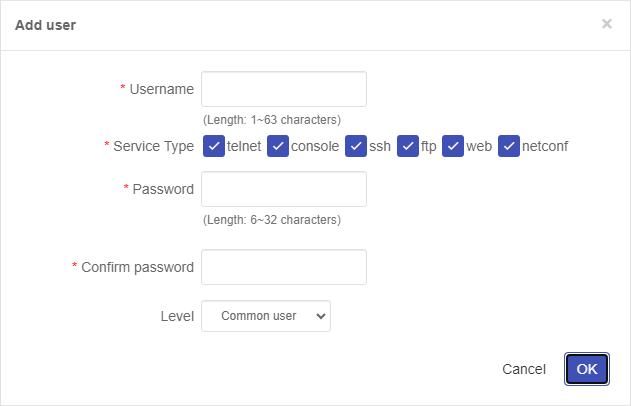The image size is (631, 406).
Task: Click the 6~32 characters length hint
Action: point(272,219)
